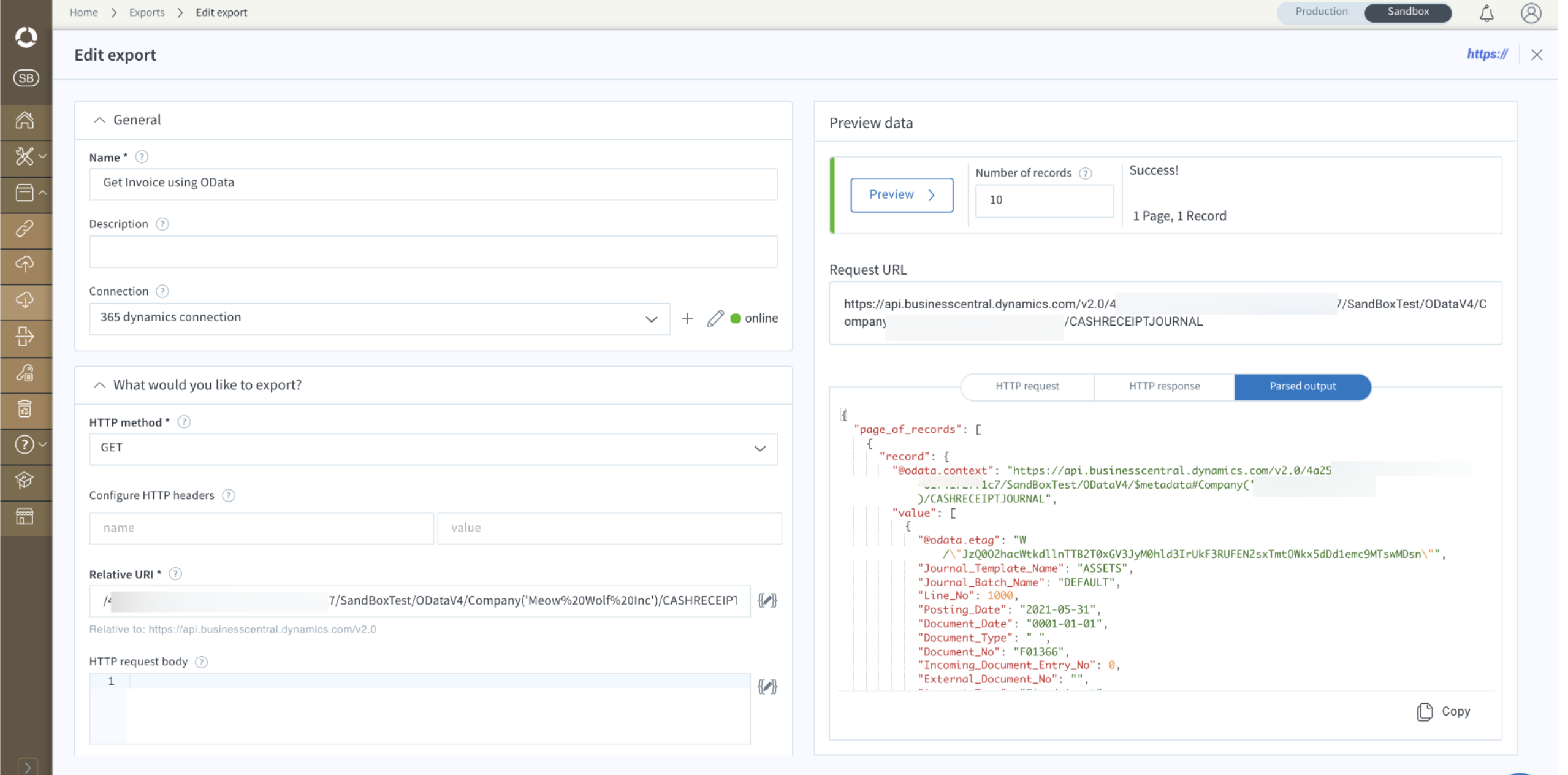This screenshot has width=1568, height=775.
Task: Click help icon next to Relative URI
Action: click(x=175, y=574)
